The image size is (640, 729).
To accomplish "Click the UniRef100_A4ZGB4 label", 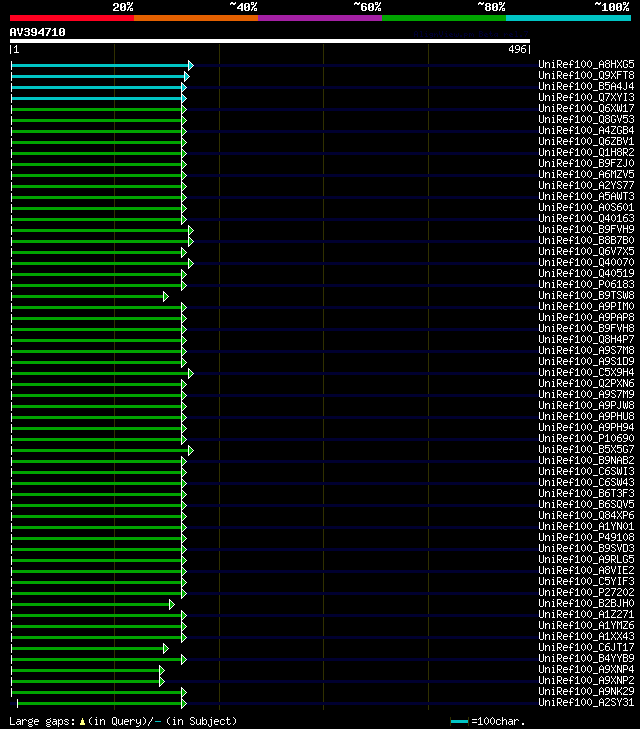I will tap(586, 130).
